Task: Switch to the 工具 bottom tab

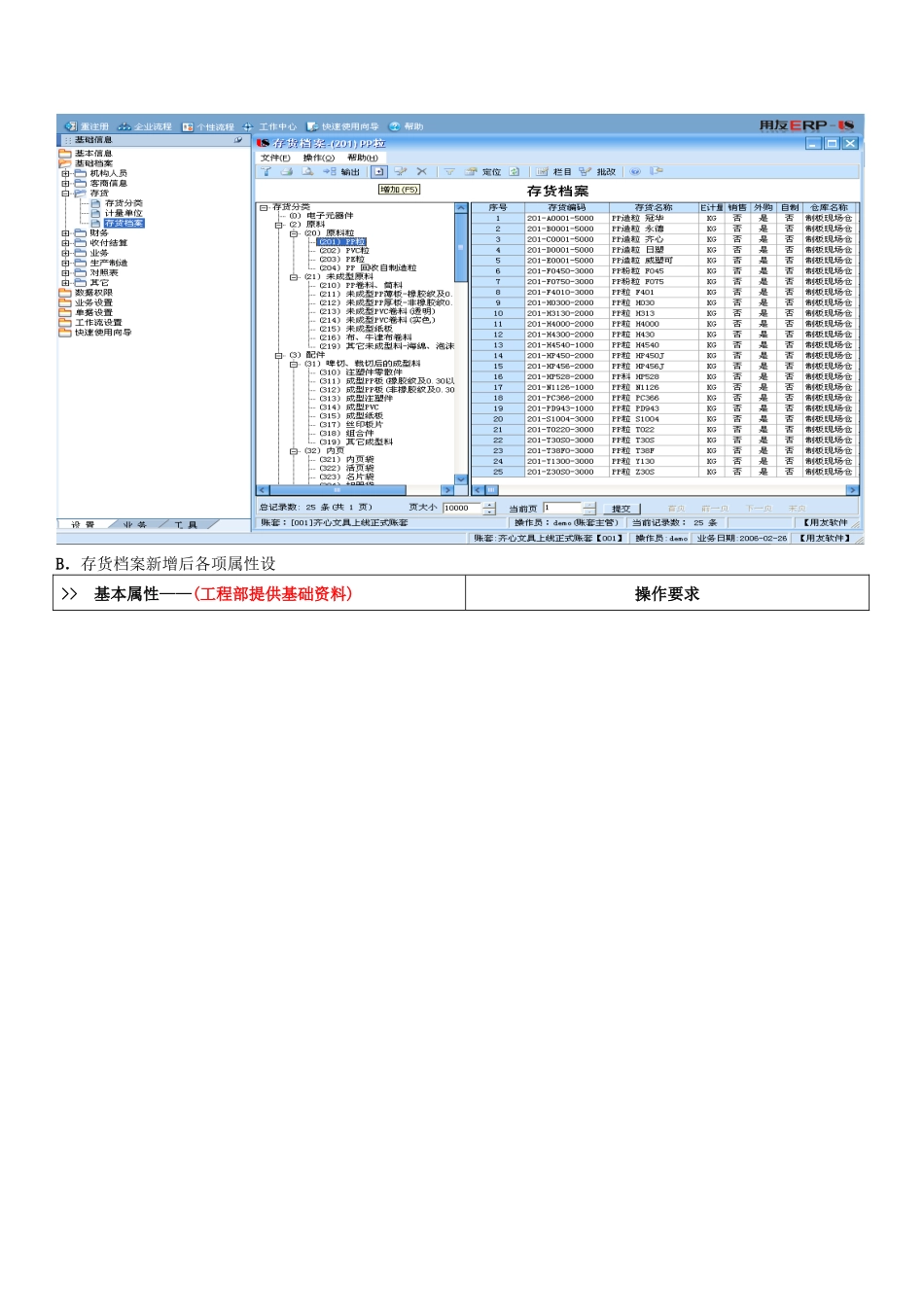Action: click(186, 525)
